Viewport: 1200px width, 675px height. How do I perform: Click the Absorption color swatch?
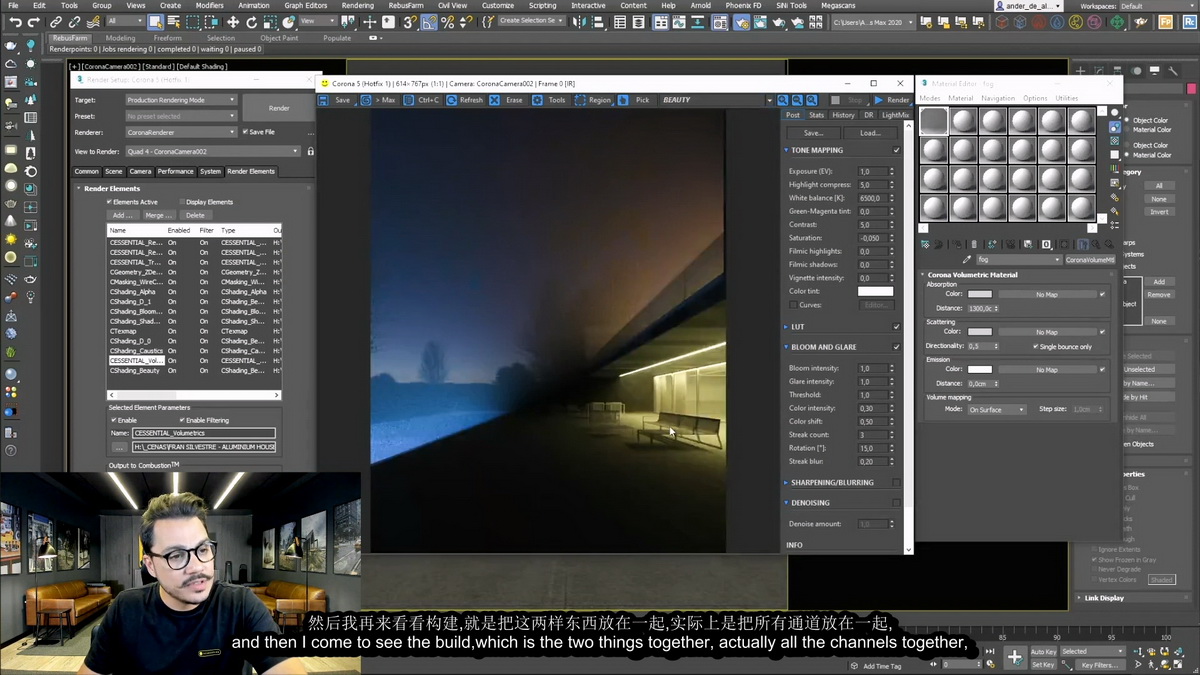click(x=980, y=295)
